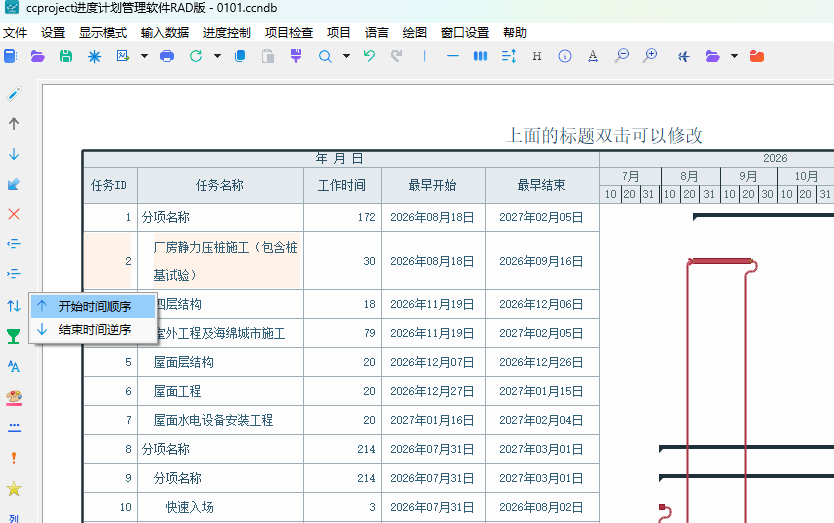This screenshot has width=834, height=523.
Task: Open the 输入数据 menu
Action: pos(165,32)
